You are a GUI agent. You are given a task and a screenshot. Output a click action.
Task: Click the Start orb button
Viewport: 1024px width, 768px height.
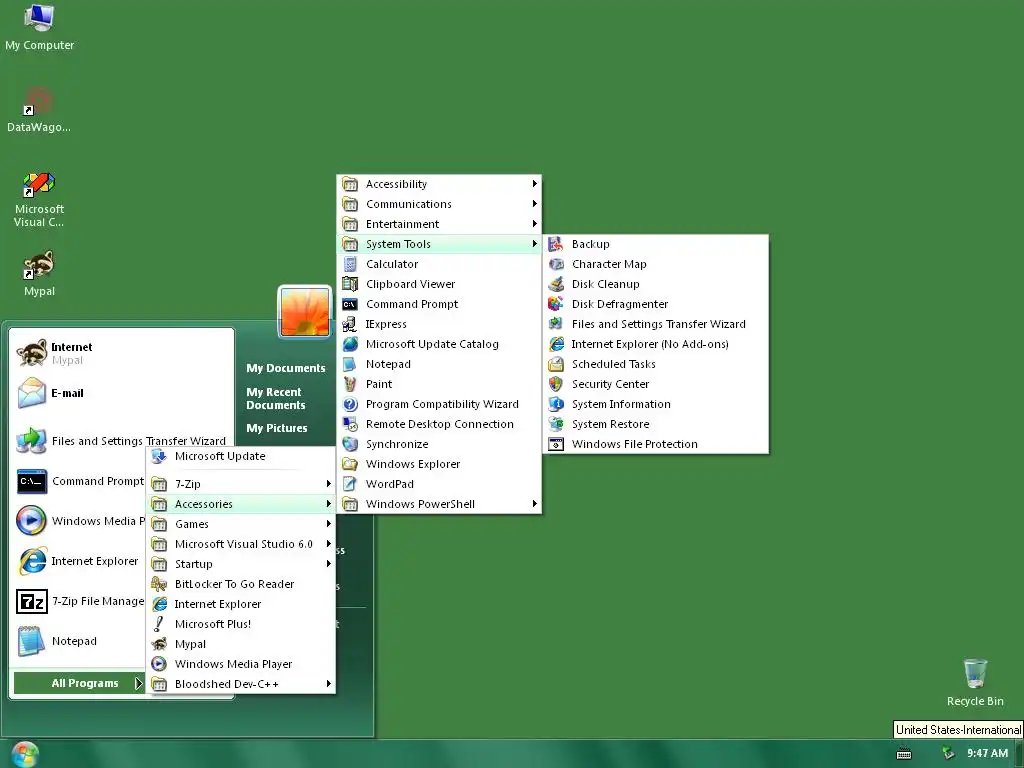[25, 754]
